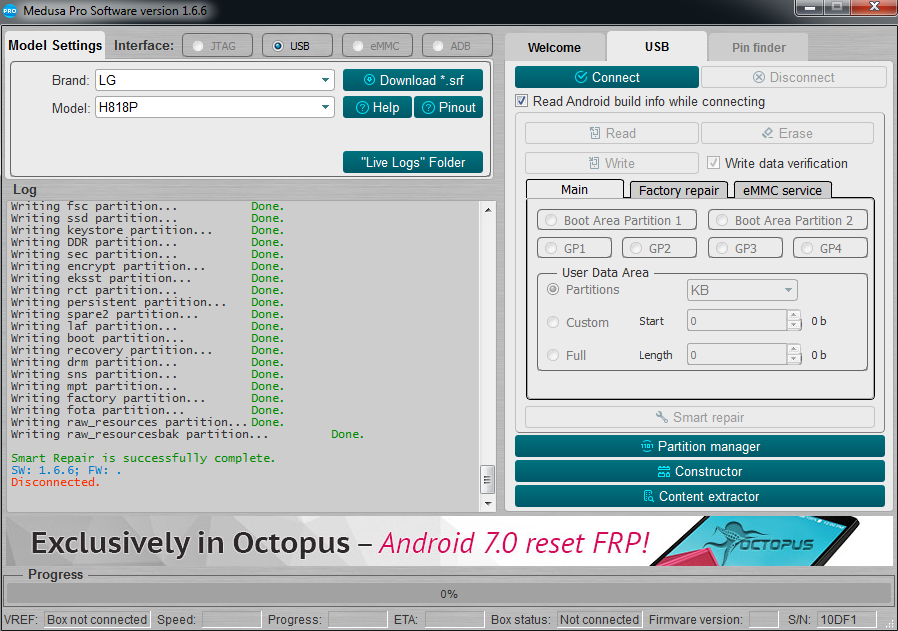The height and width of the screenshot is (631, 898).
Task: Click the 'Disconnected.' log line
Action: (56, 482)
